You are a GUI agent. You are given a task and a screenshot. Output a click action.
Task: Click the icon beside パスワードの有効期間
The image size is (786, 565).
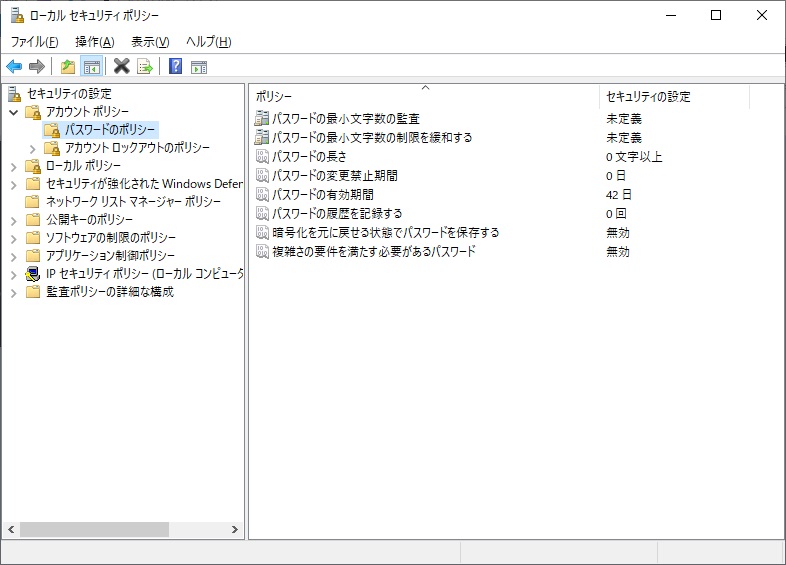(x=262, y=195)
